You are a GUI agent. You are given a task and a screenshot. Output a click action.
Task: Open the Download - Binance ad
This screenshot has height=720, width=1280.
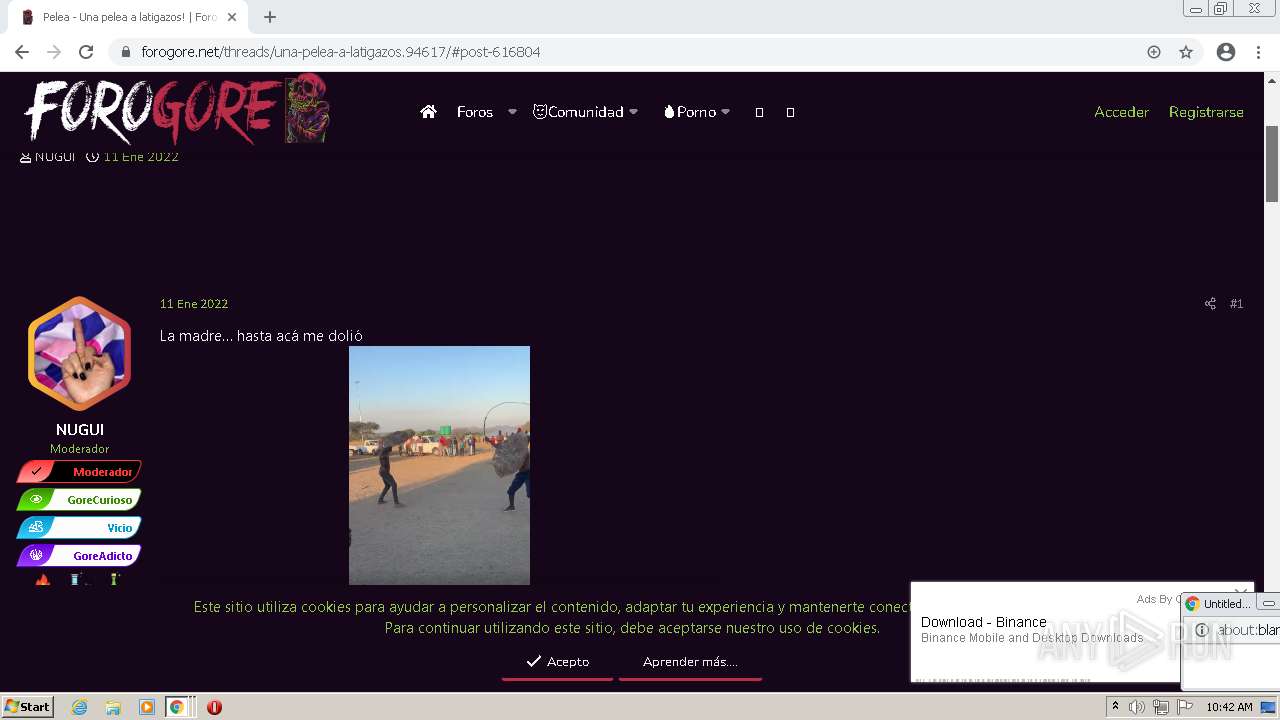coord(984,622)
